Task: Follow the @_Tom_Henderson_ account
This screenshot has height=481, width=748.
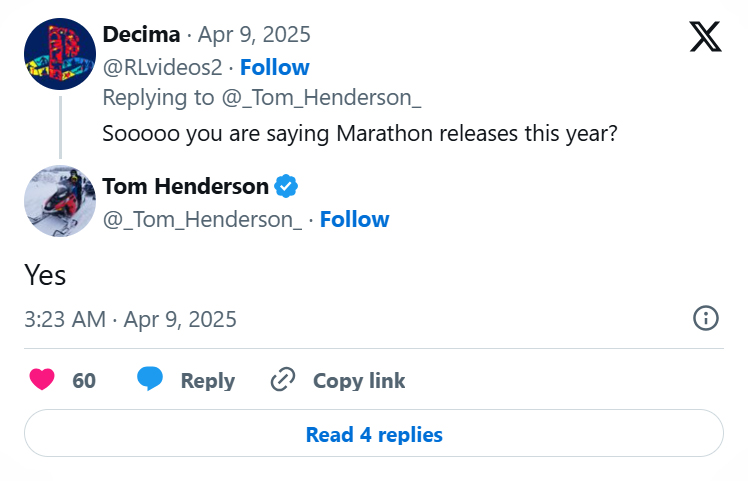Action: pos(354,219)
